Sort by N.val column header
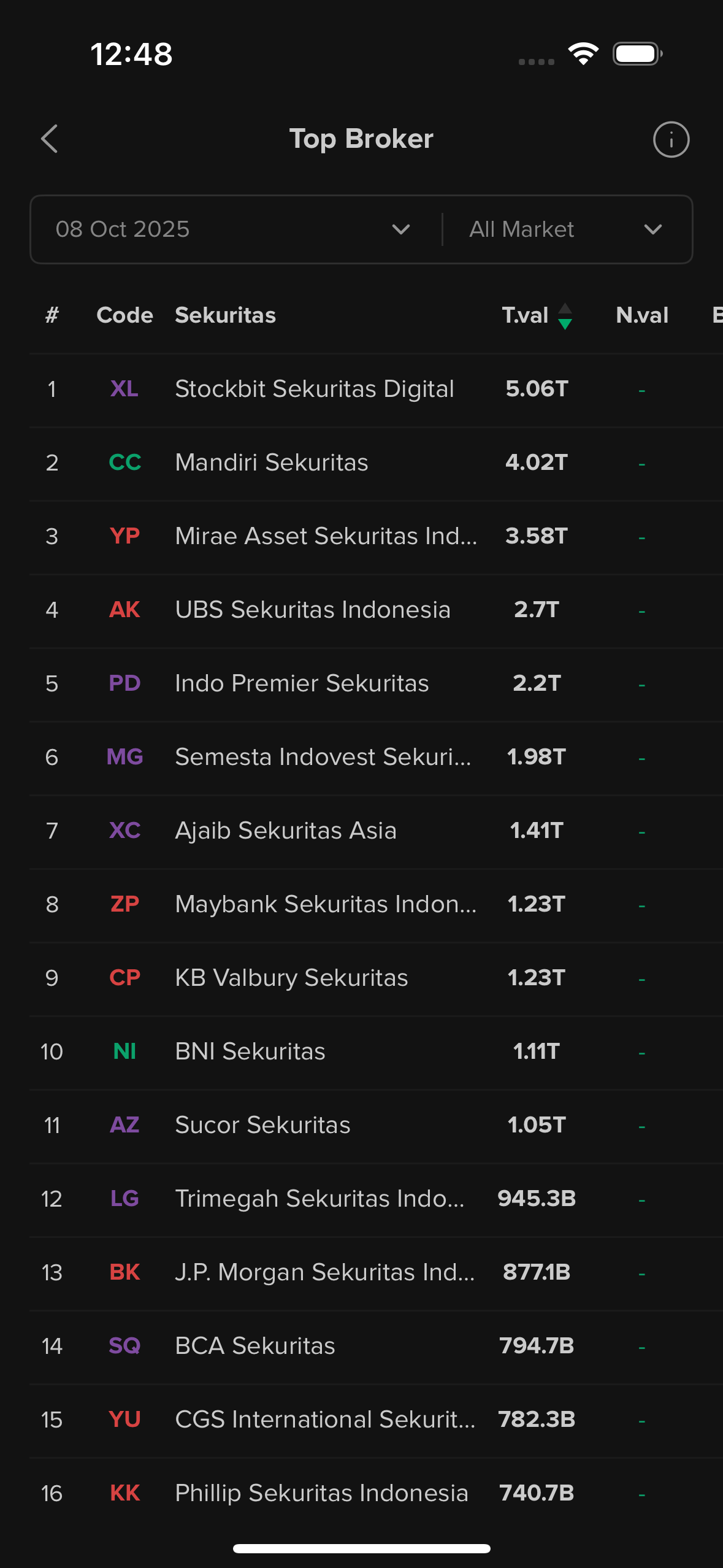This screenshot has width=723, height=1568. pos(641,315)
